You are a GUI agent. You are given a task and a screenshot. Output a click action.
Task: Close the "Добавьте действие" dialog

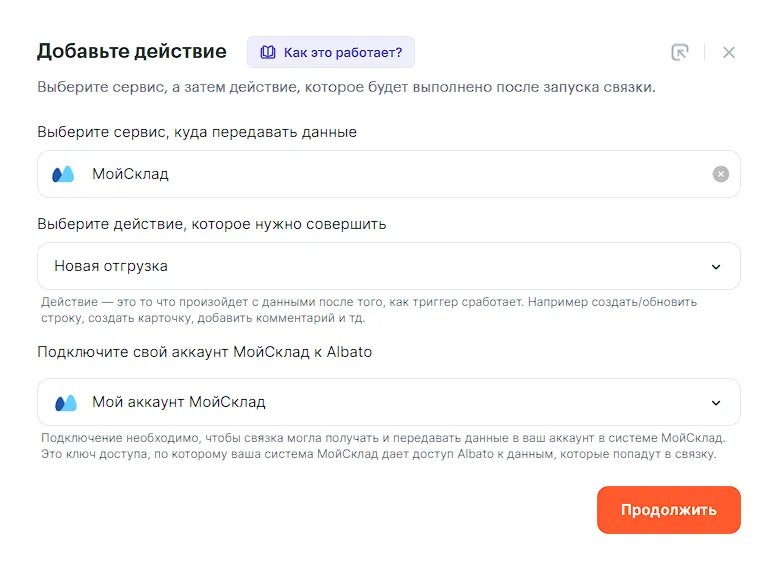pyautogui.click(x=729, y=52)
